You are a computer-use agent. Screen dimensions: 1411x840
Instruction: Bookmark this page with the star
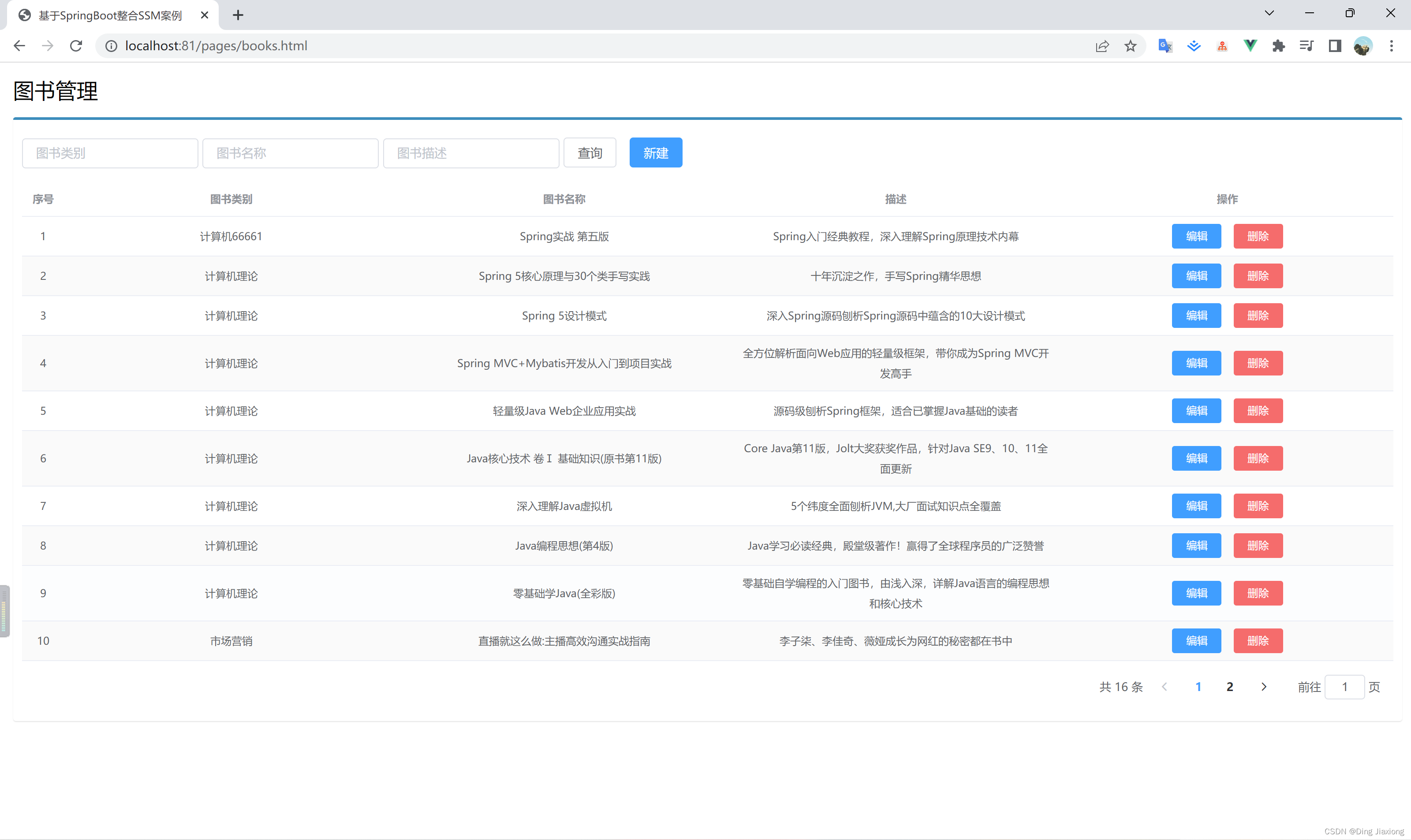tap(1130, 46)
